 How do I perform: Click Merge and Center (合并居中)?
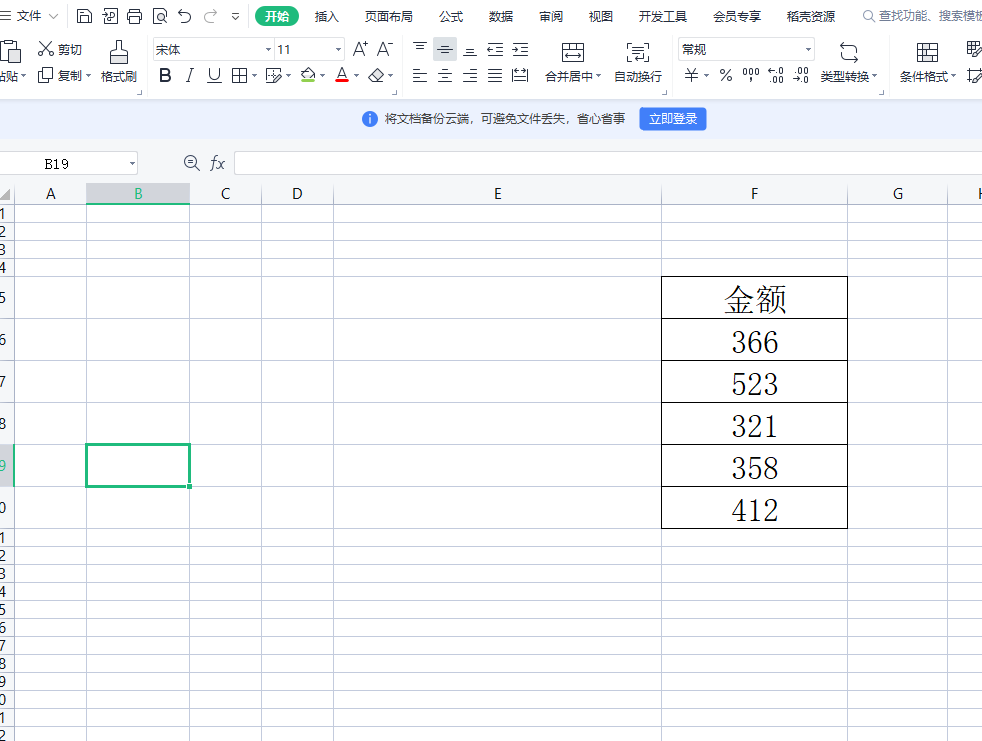pos(572,62)
